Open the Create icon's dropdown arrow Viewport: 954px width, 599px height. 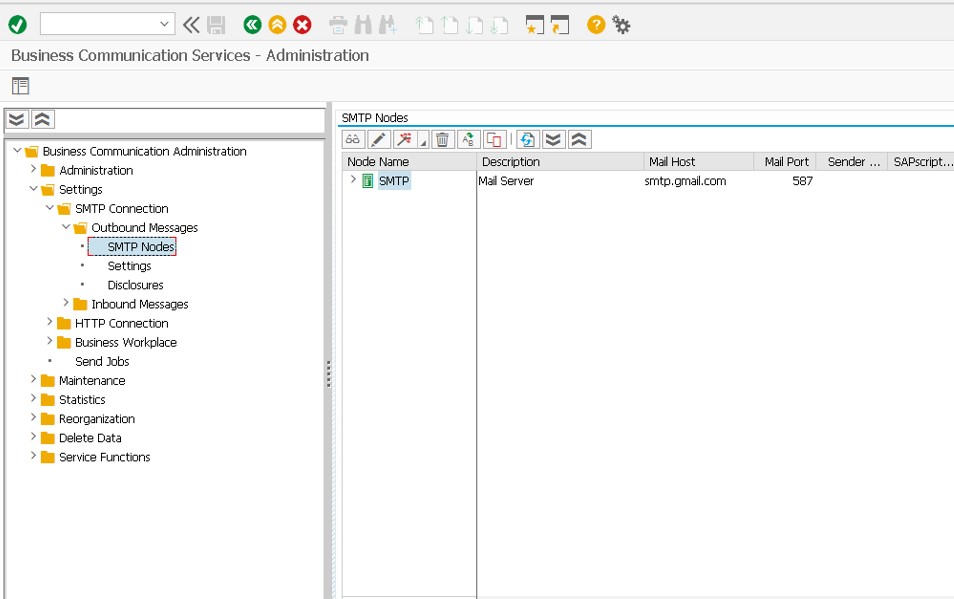coord(423,141)
